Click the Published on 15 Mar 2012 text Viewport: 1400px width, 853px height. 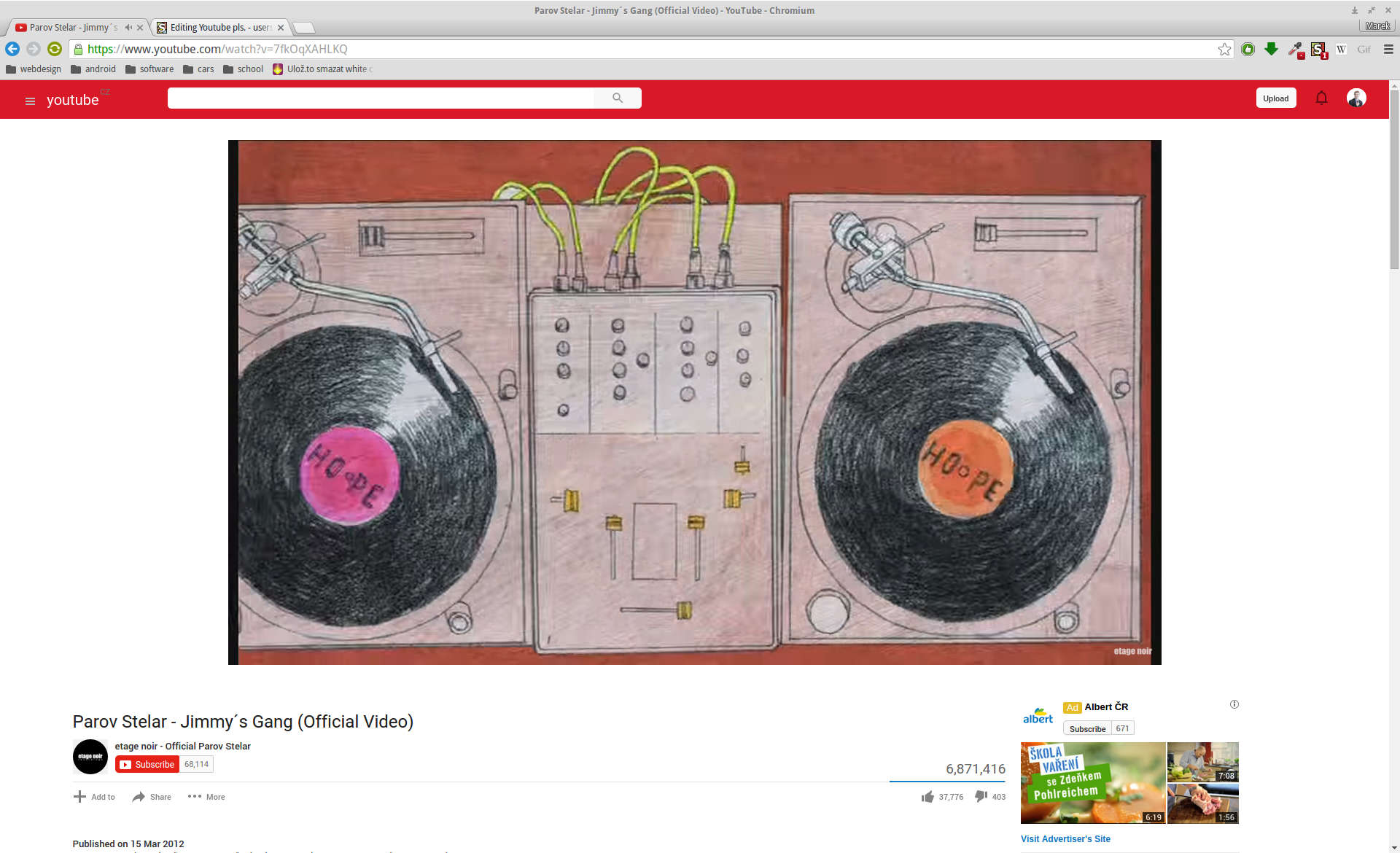(128, 844)
